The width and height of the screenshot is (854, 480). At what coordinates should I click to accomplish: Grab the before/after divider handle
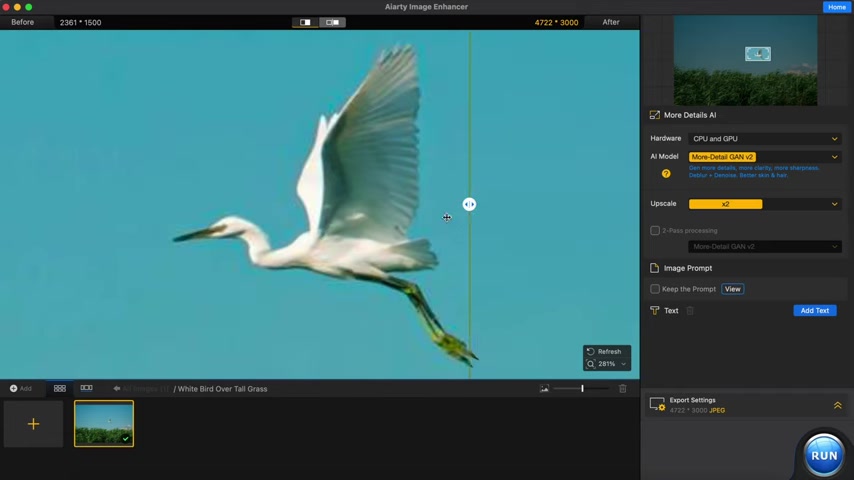click(469, 204)
